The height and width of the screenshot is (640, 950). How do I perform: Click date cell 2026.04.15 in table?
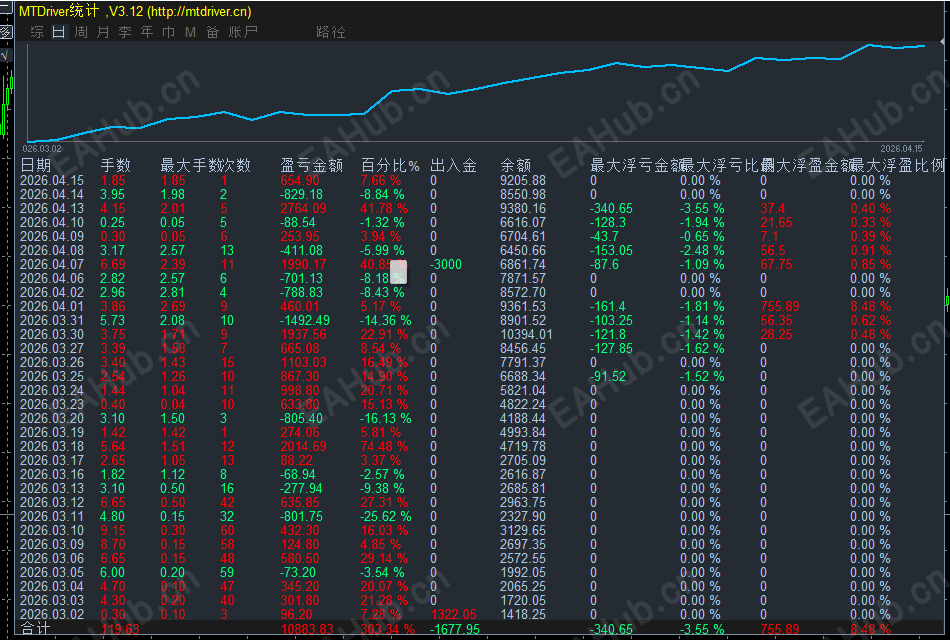[51, 181]
